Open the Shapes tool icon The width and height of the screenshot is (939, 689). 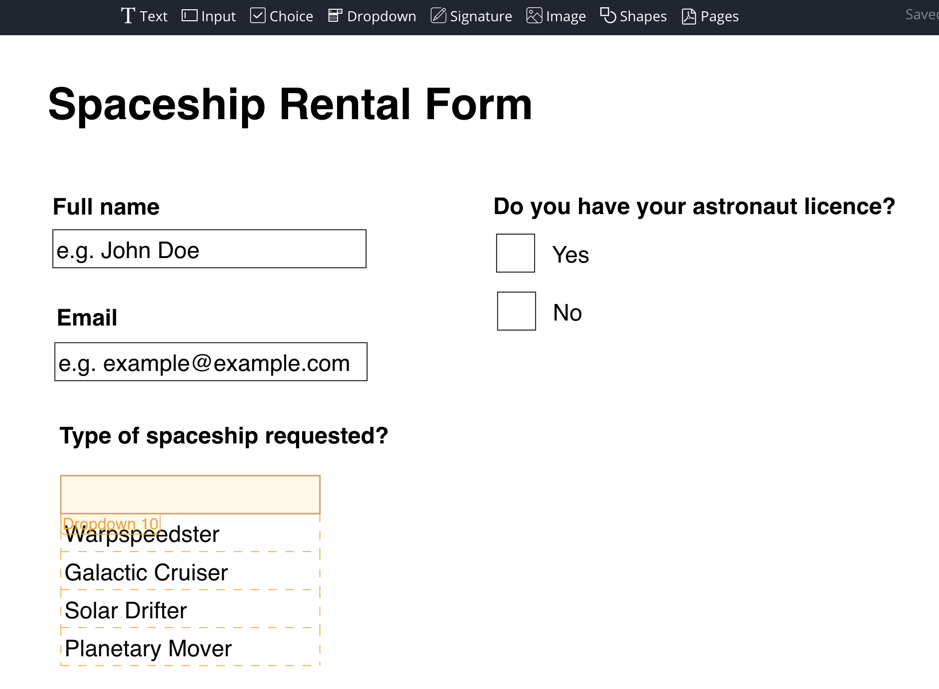click(608, 16)
